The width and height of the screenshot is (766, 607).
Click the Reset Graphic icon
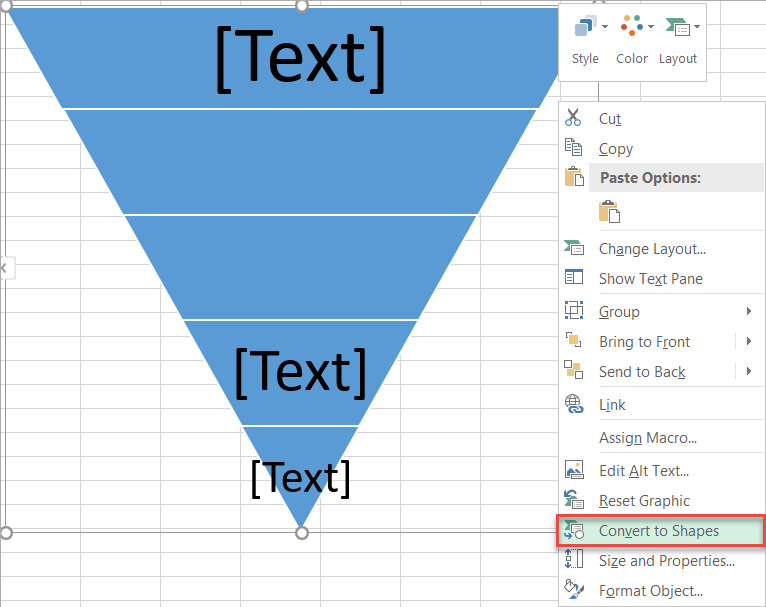pos(574,500)
